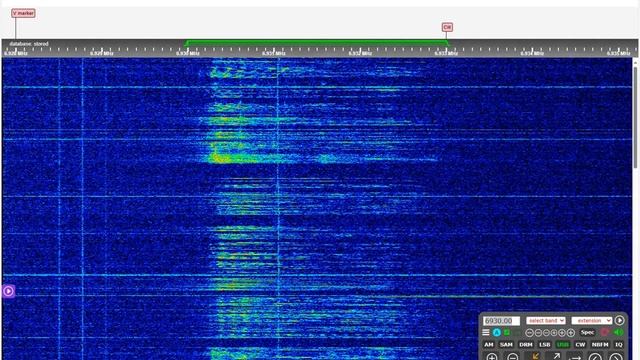The width and height of the screenshot is (640, 360).
Task: Toggle the red record button
Action: point(605,332)
